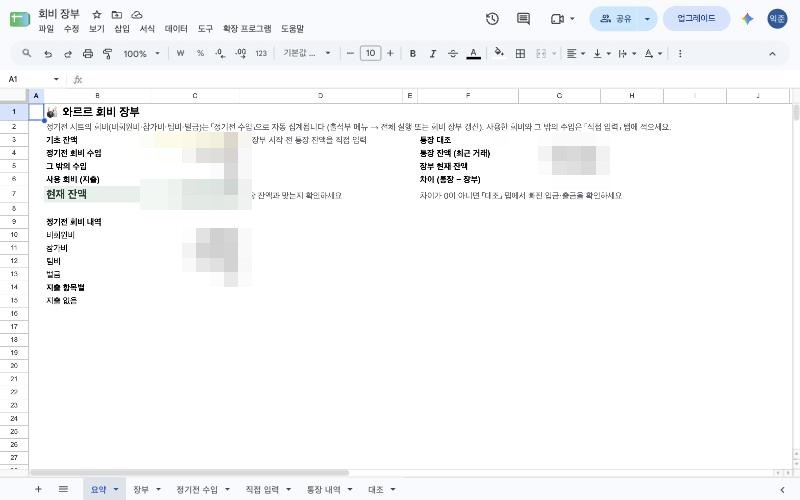Add a new sheet
The image size is (800, 500).
tap(38, 489)
